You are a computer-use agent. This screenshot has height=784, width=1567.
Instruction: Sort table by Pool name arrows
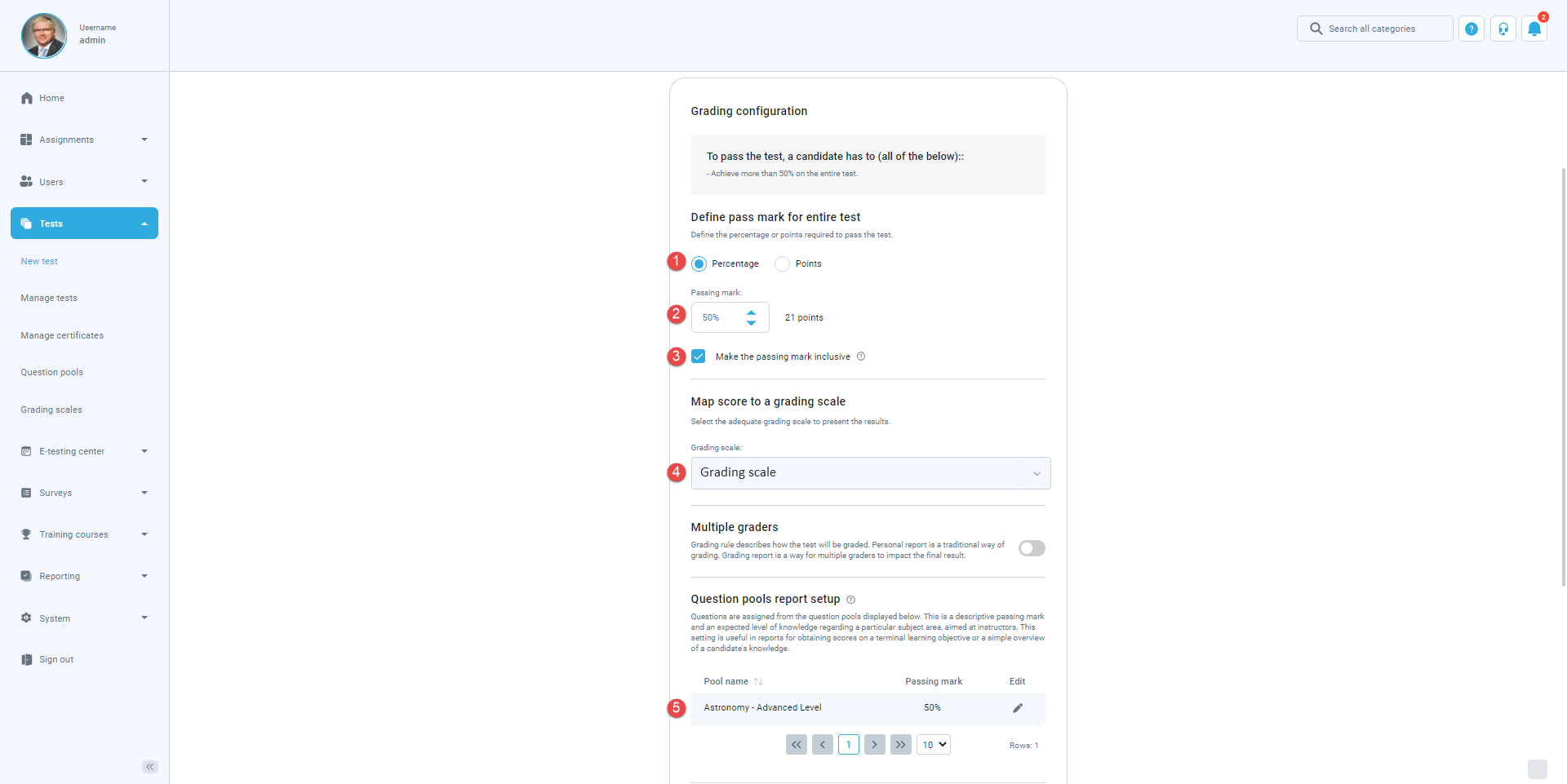pos(758,682)
